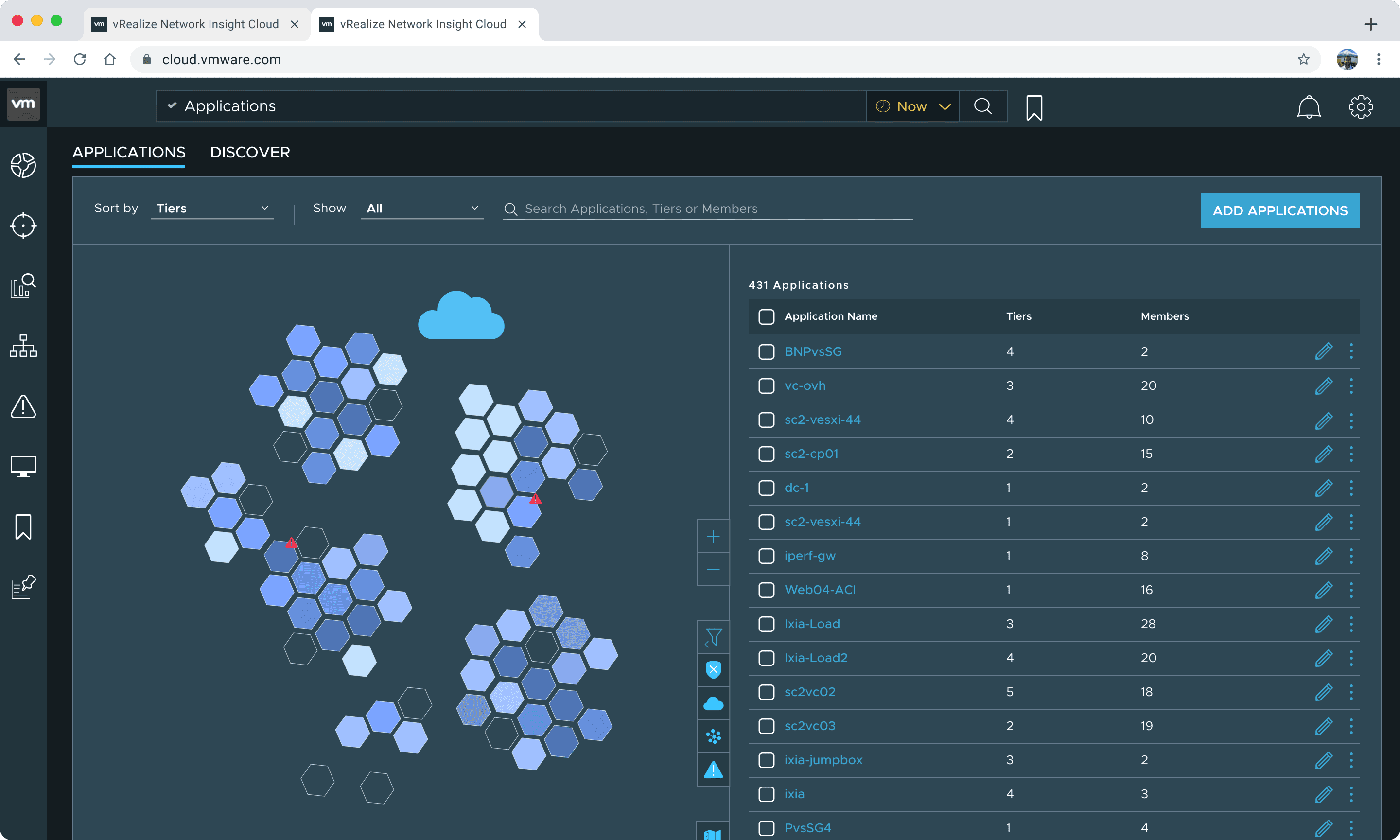Edit the dc-1 application with pencil icon
This screenshot has width=1400, height=840.
coord(1324,488)
